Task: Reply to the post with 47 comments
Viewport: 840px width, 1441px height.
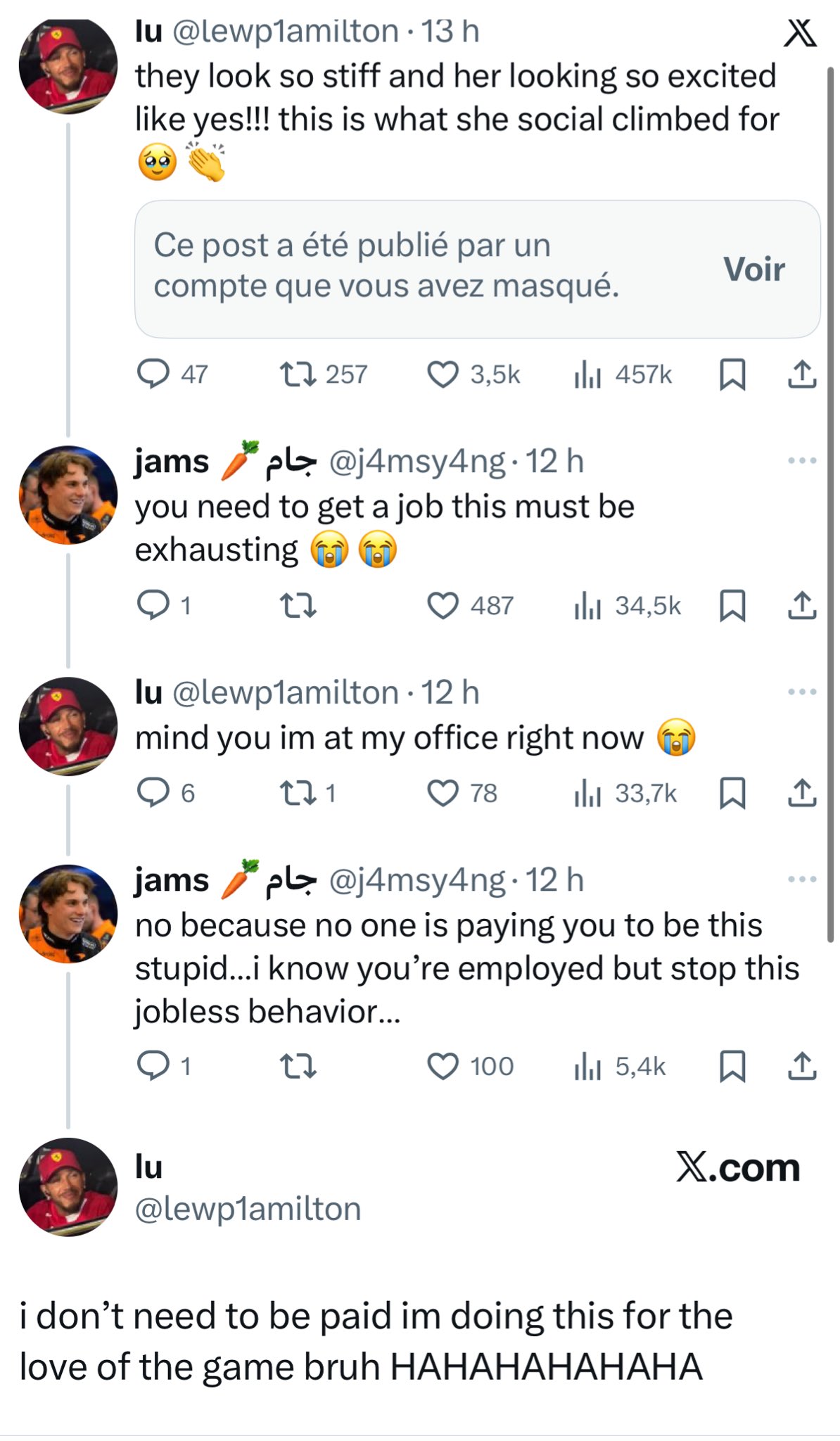Action: point(153,374)
